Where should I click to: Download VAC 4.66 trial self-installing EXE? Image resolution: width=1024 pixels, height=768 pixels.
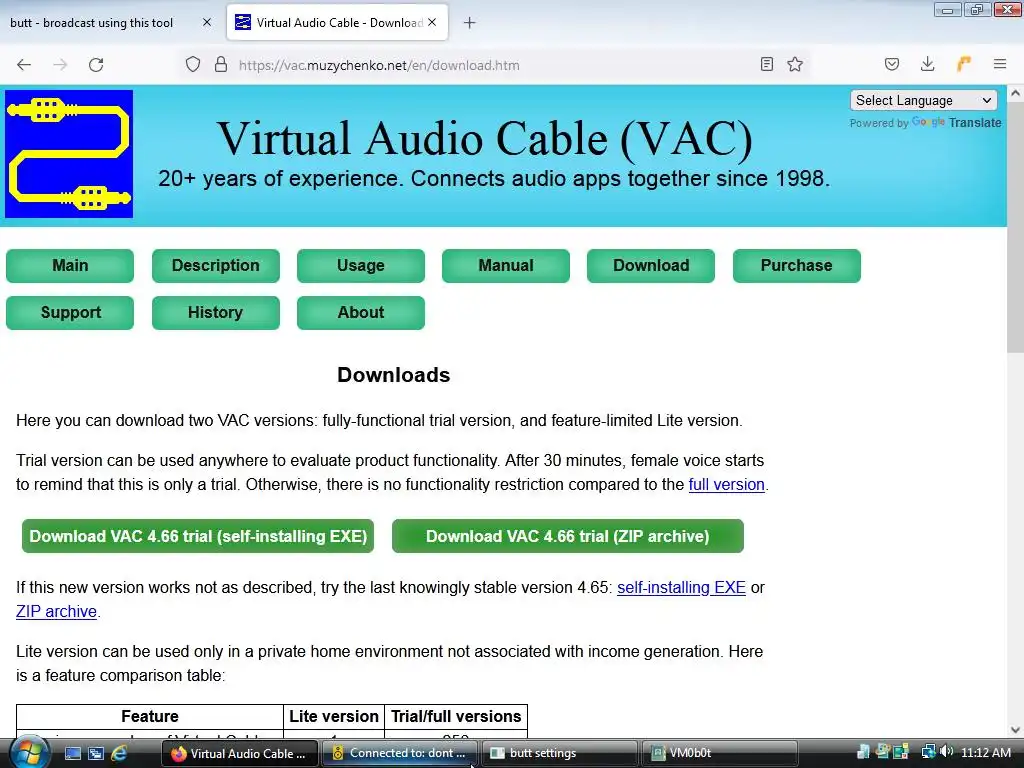point(198,536)
